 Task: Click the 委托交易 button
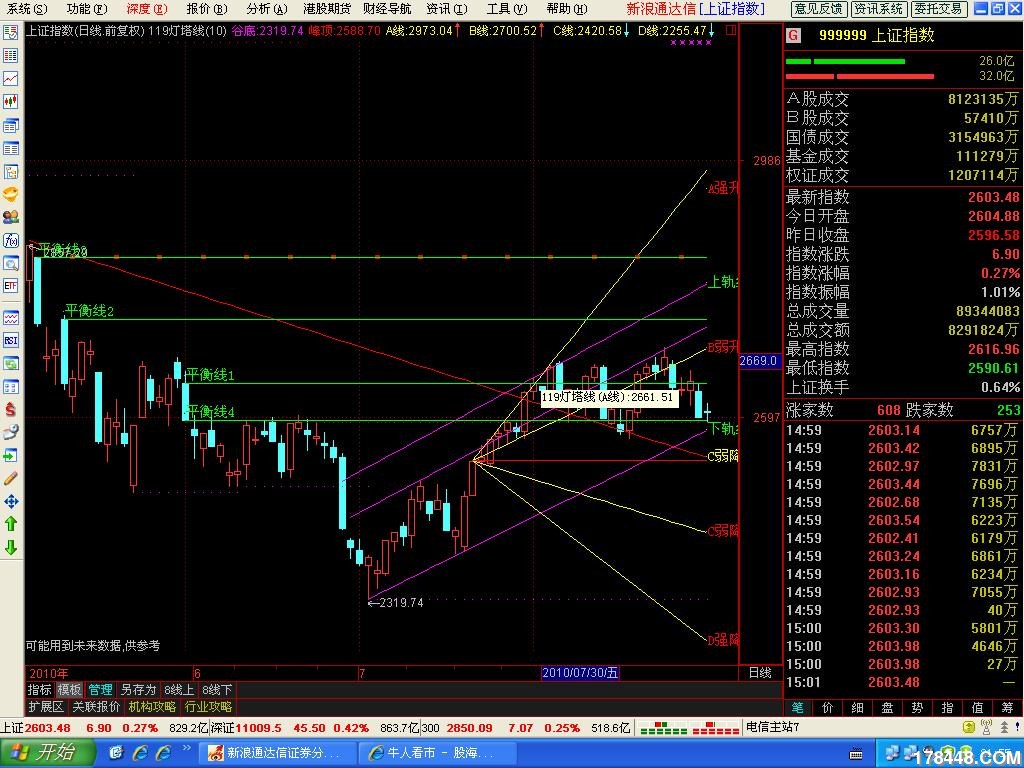(938, 8)
